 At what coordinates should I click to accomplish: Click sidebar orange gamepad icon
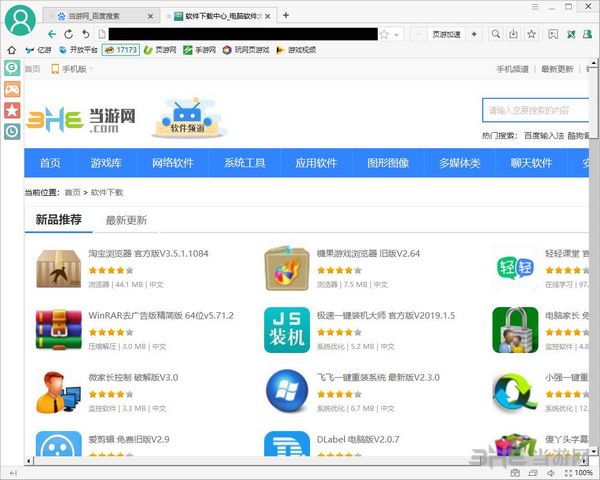pyautogui.click(x=12, y=90)
